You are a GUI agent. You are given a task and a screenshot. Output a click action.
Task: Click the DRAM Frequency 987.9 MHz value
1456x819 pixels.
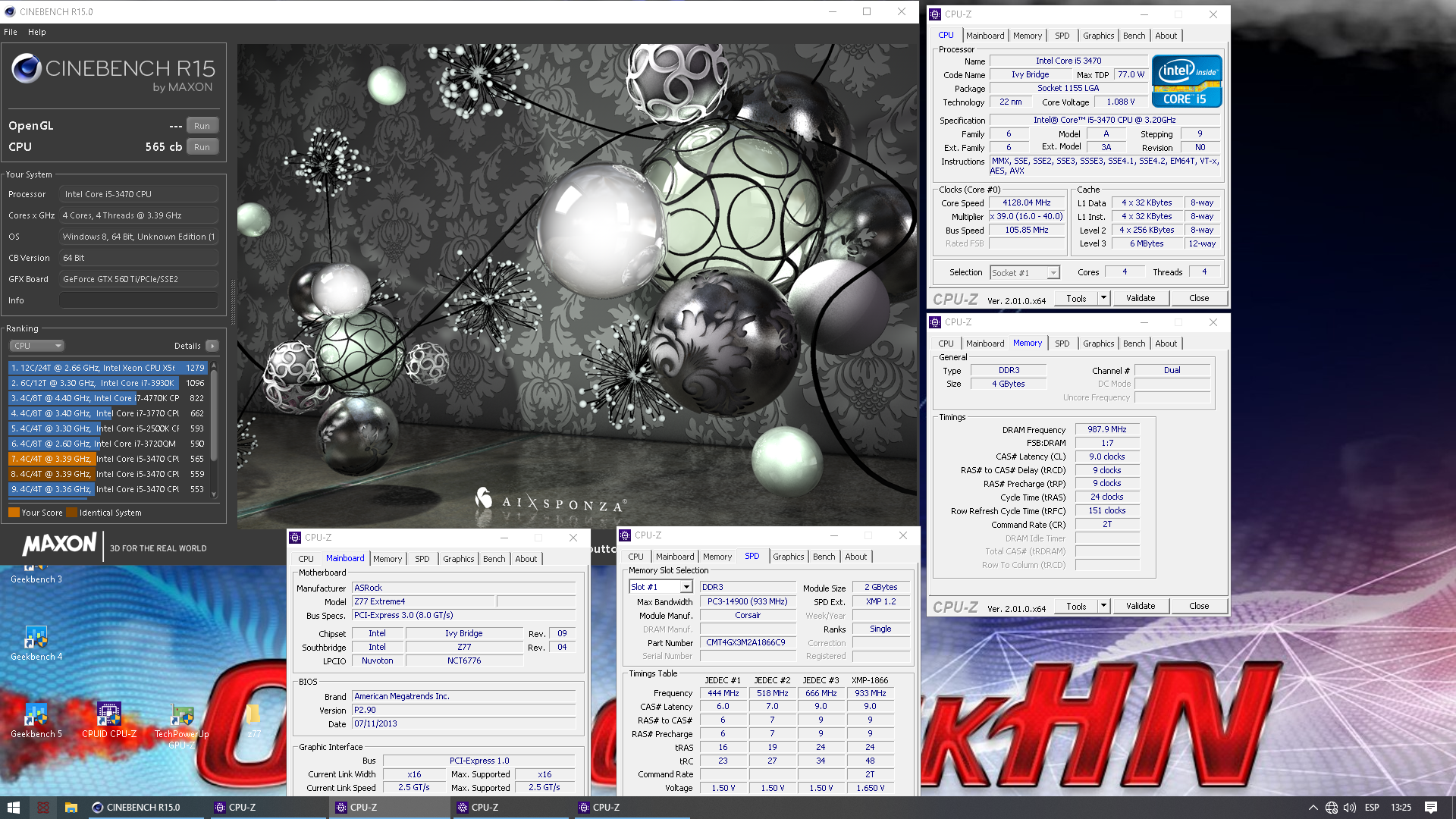click(1107, 429)
